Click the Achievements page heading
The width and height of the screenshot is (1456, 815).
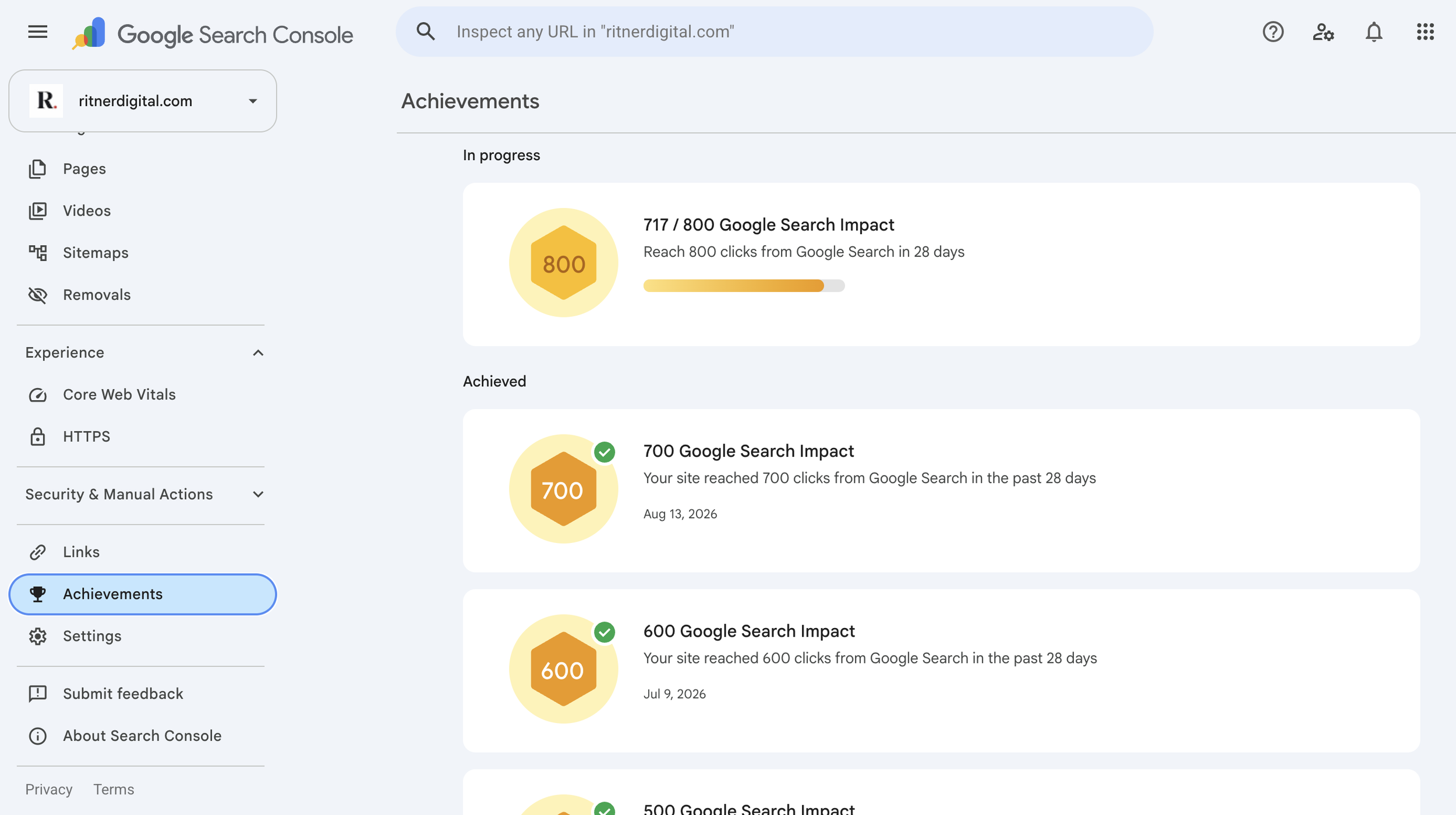[470, 101]
